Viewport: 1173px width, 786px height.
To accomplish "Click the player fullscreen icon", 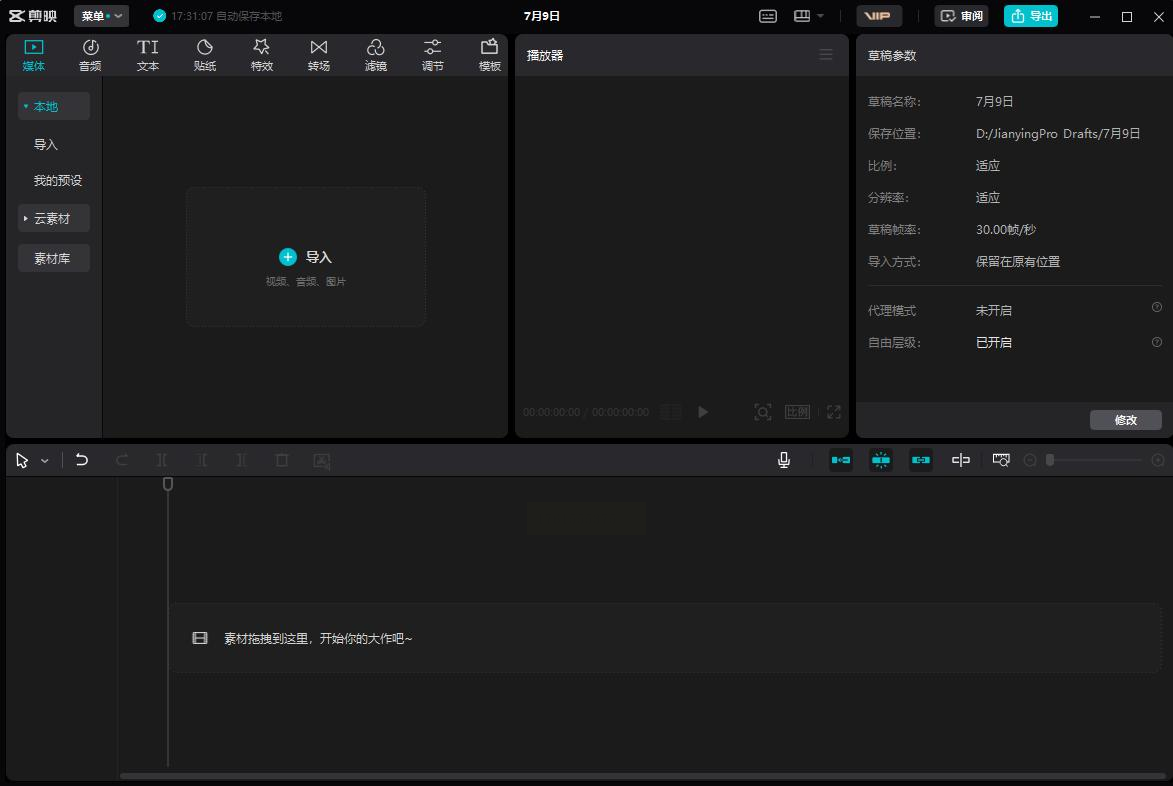I will click(x=834, y=412).
